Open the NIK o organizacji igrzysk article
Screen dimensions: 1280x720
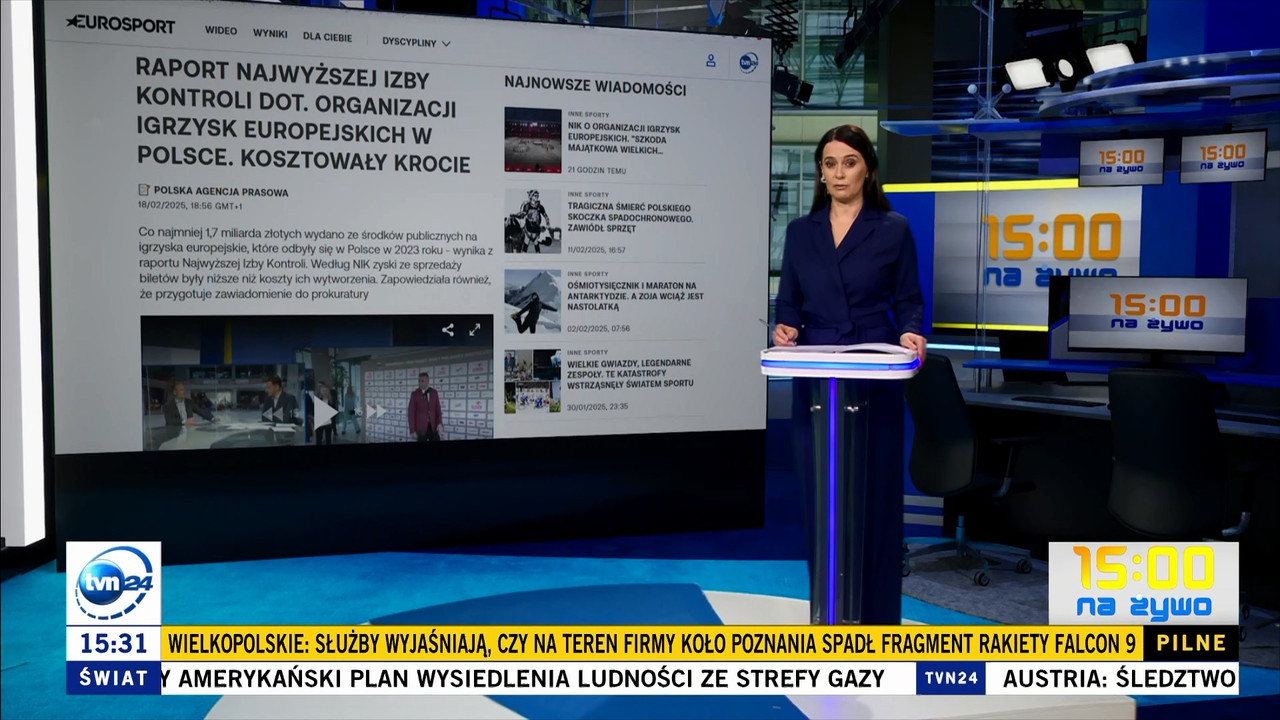pyautogui.click(x=624, y=139)
